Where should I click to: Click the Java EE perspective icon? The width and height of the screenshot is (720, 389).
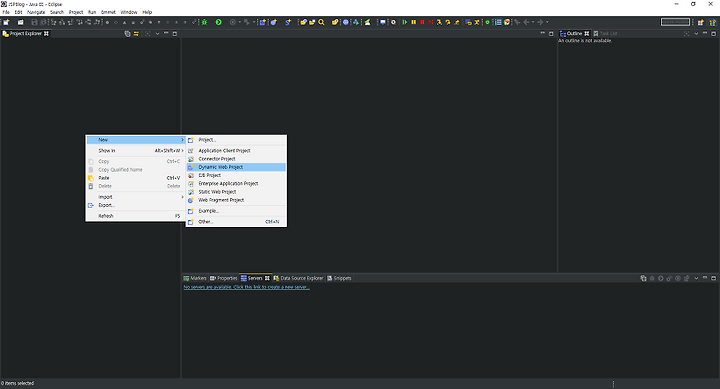(x=713, y=22)
